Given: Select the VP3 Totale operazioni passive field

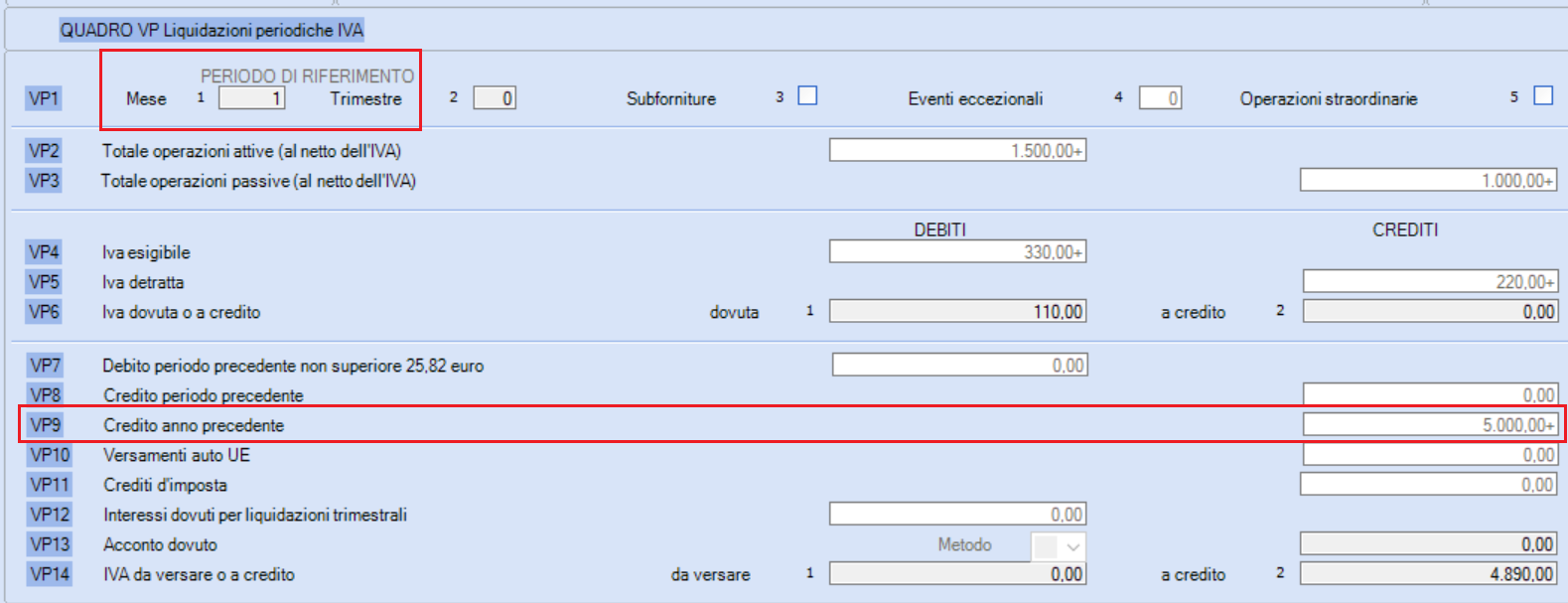Looking at the screenshot, I should [x=1429, y=180].
